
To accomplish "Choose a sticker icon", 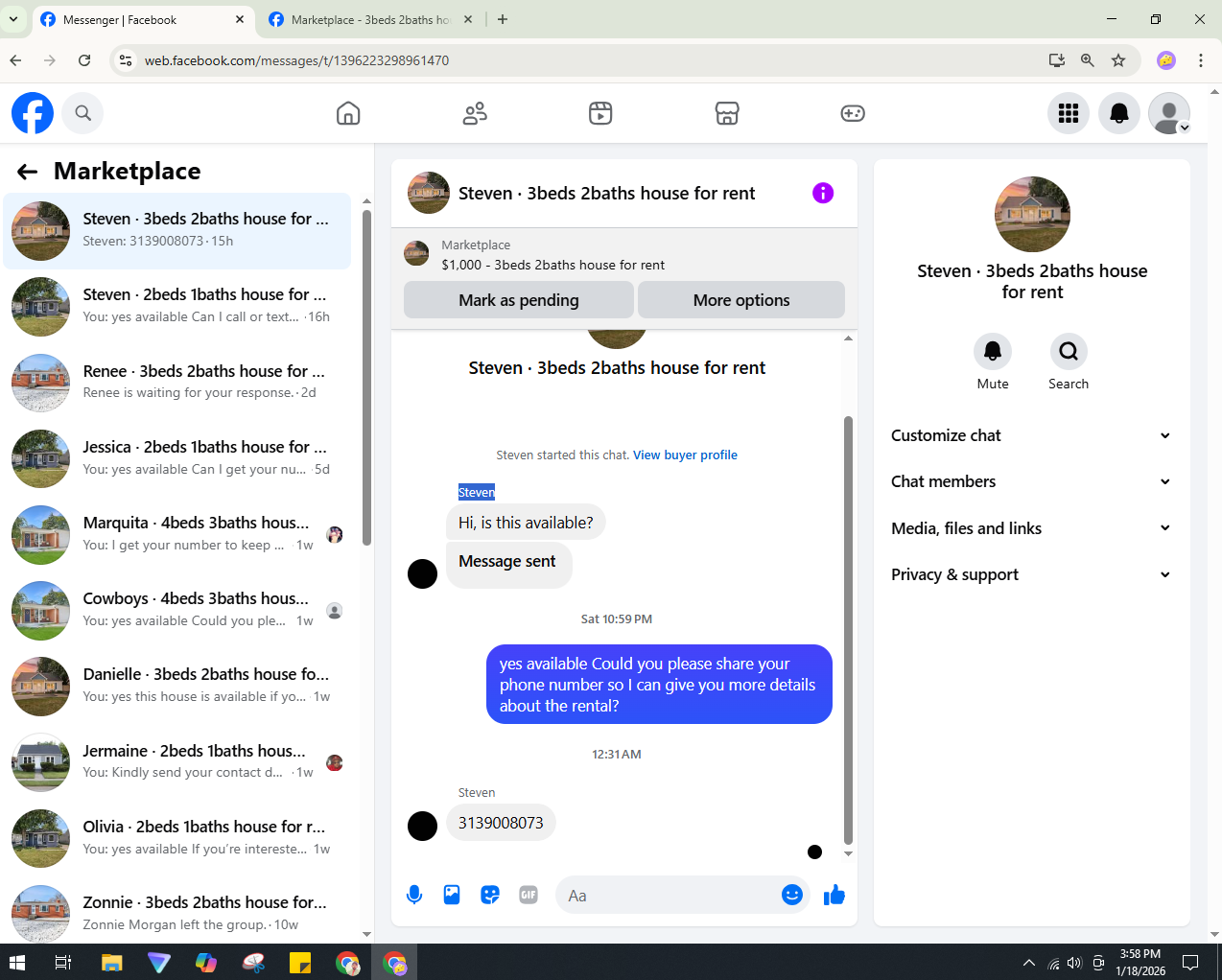I will click(x=490, y=895).
